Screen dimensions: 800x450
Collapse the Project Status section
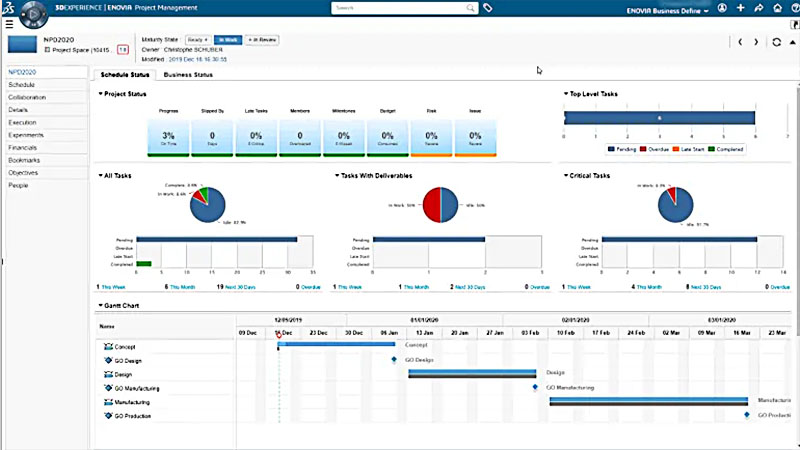coord(101,94)
